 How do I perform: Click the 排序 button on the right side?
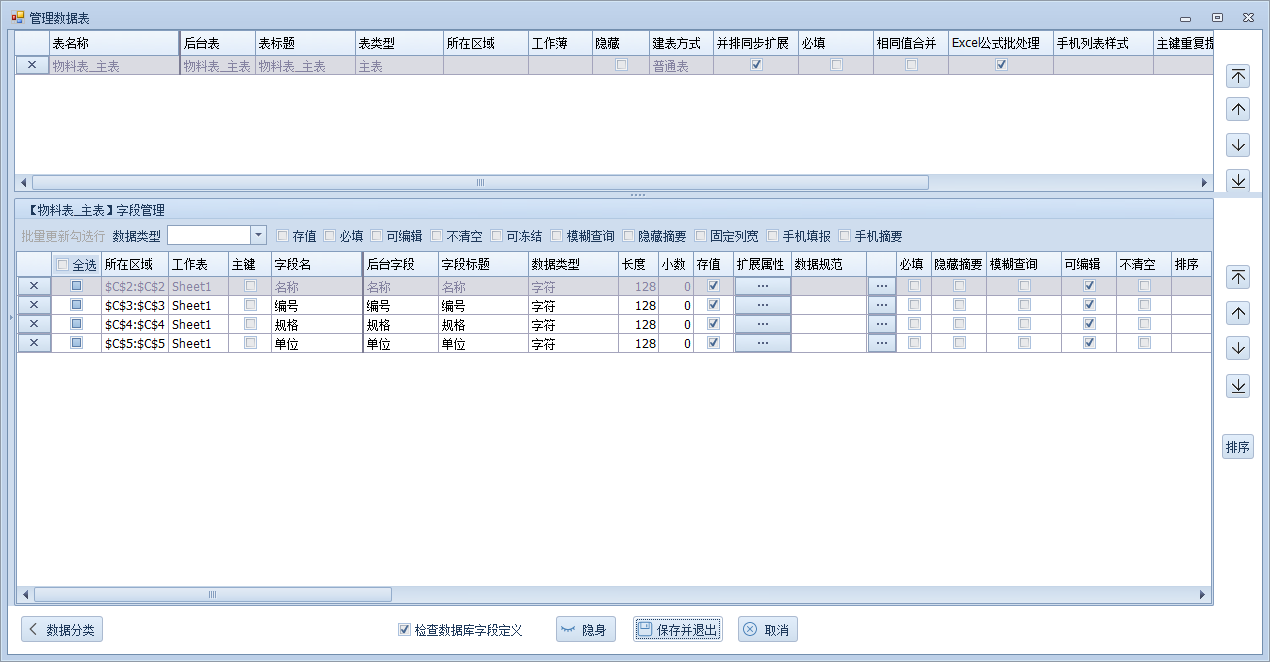tap(1237, 447)
